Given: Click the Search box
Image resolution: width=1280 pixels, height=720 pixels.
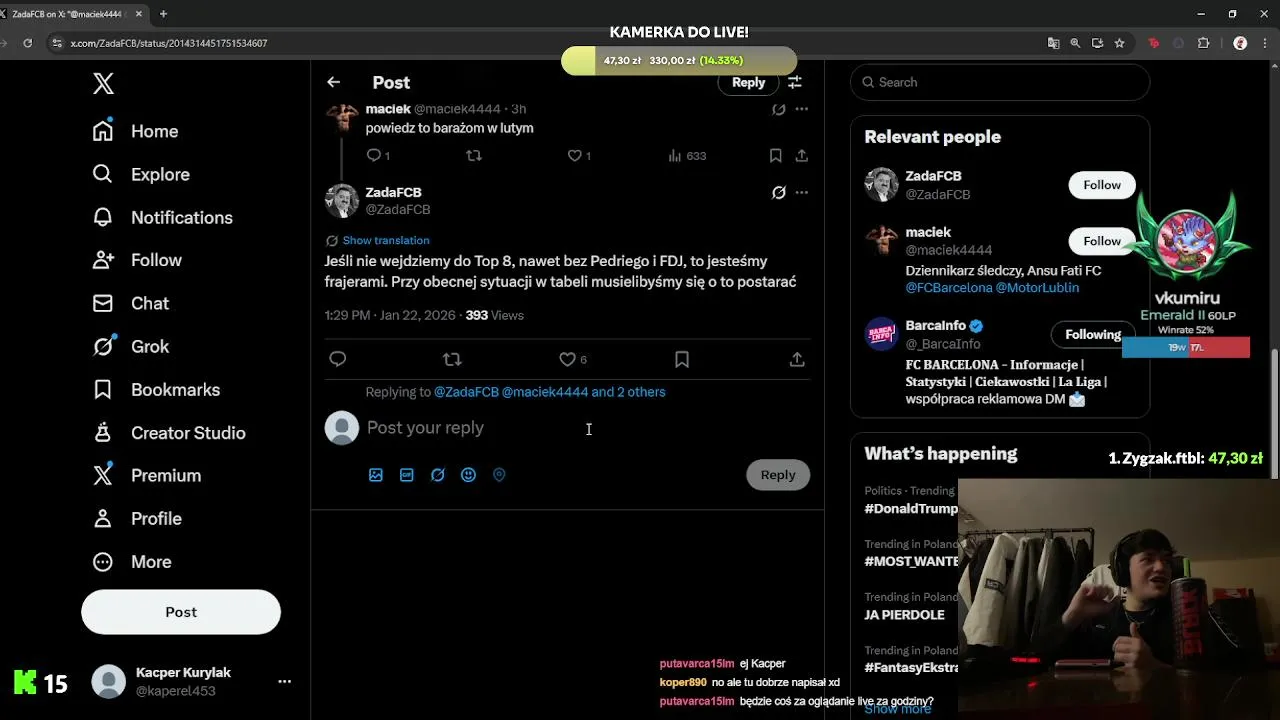Looking at the screenshot, I should click(x=1000, y=82).
